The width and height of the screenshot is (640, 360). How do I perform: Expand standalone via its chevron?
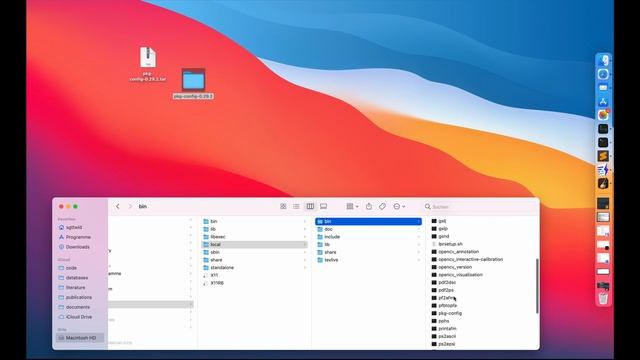tap(304, 268)
